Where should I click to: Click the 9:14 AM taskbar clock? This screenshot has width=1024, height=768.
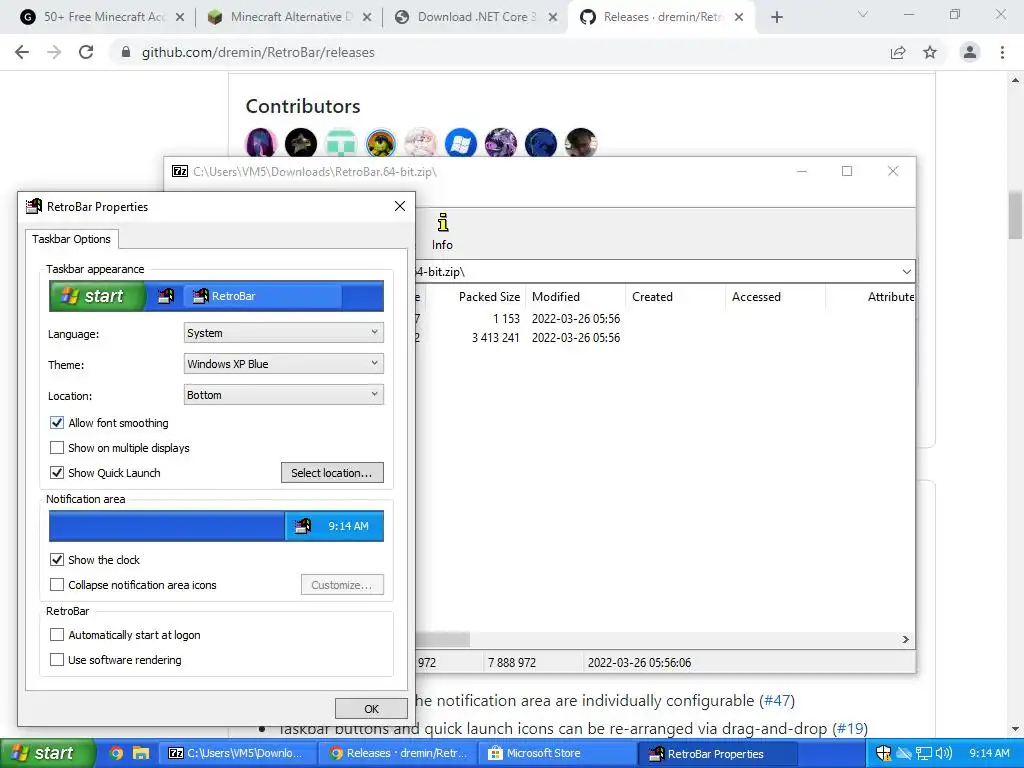point(989,753)
